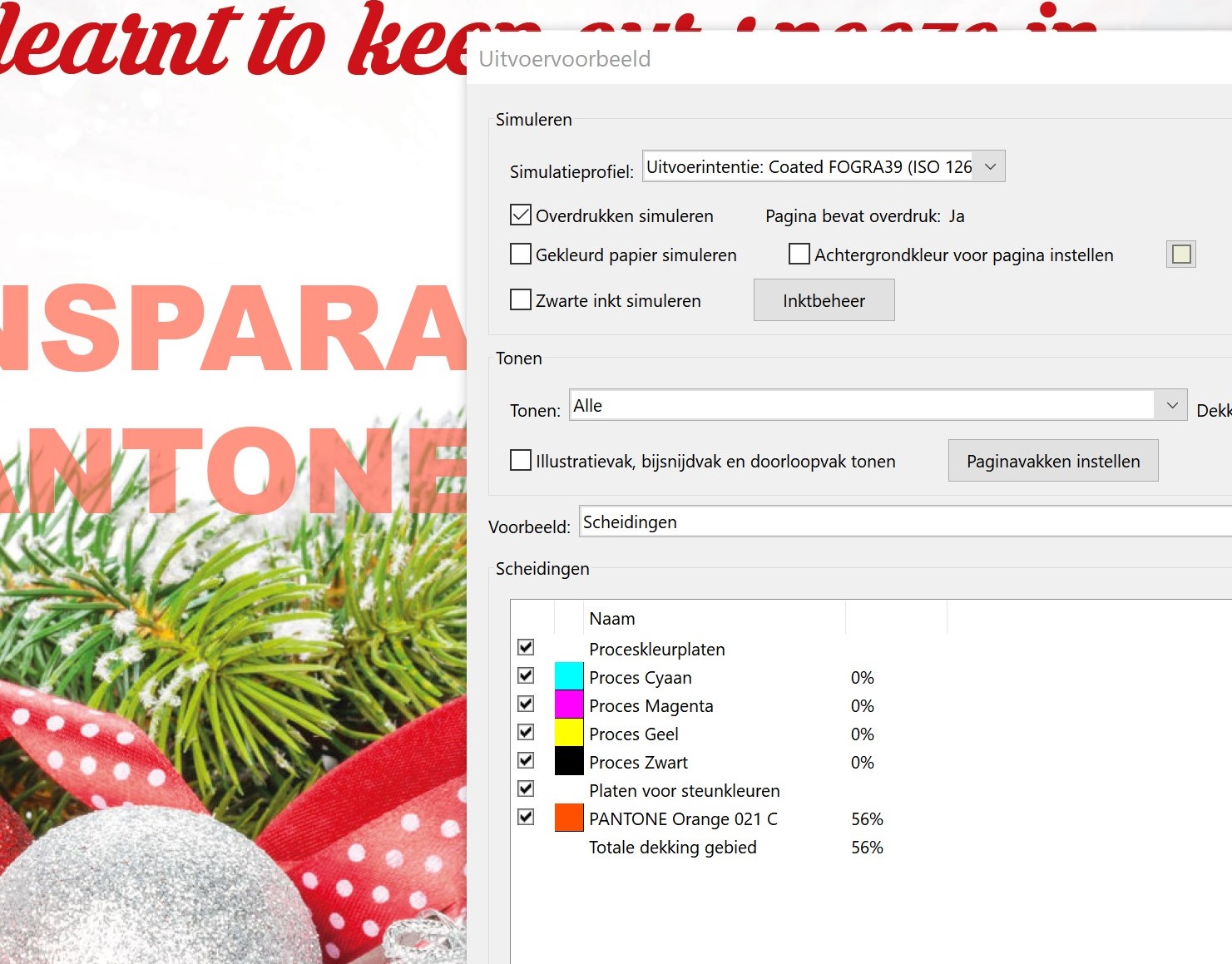Check Achtergrondkleur voor pagina instellen
Image resolution: width=1232 pixels, height=964 pixels.
click(799, 254)
